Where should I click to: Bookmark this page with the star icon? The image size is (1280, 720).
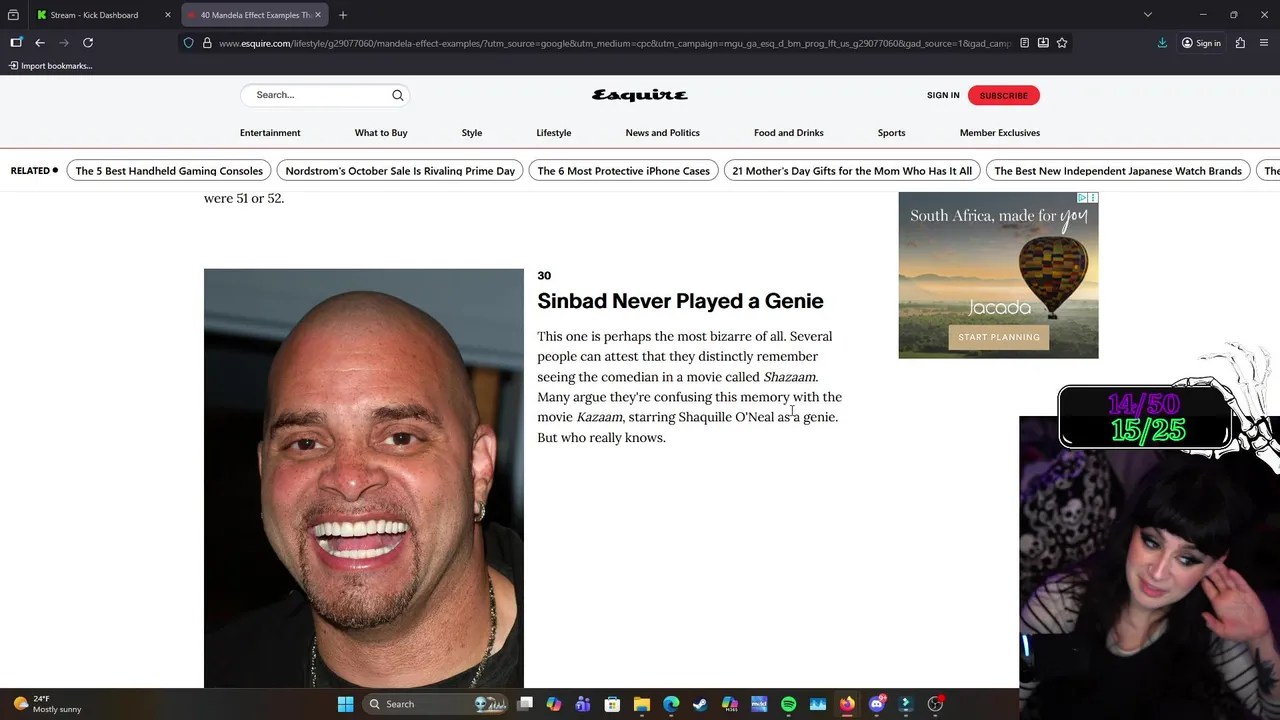[1062, 43]
